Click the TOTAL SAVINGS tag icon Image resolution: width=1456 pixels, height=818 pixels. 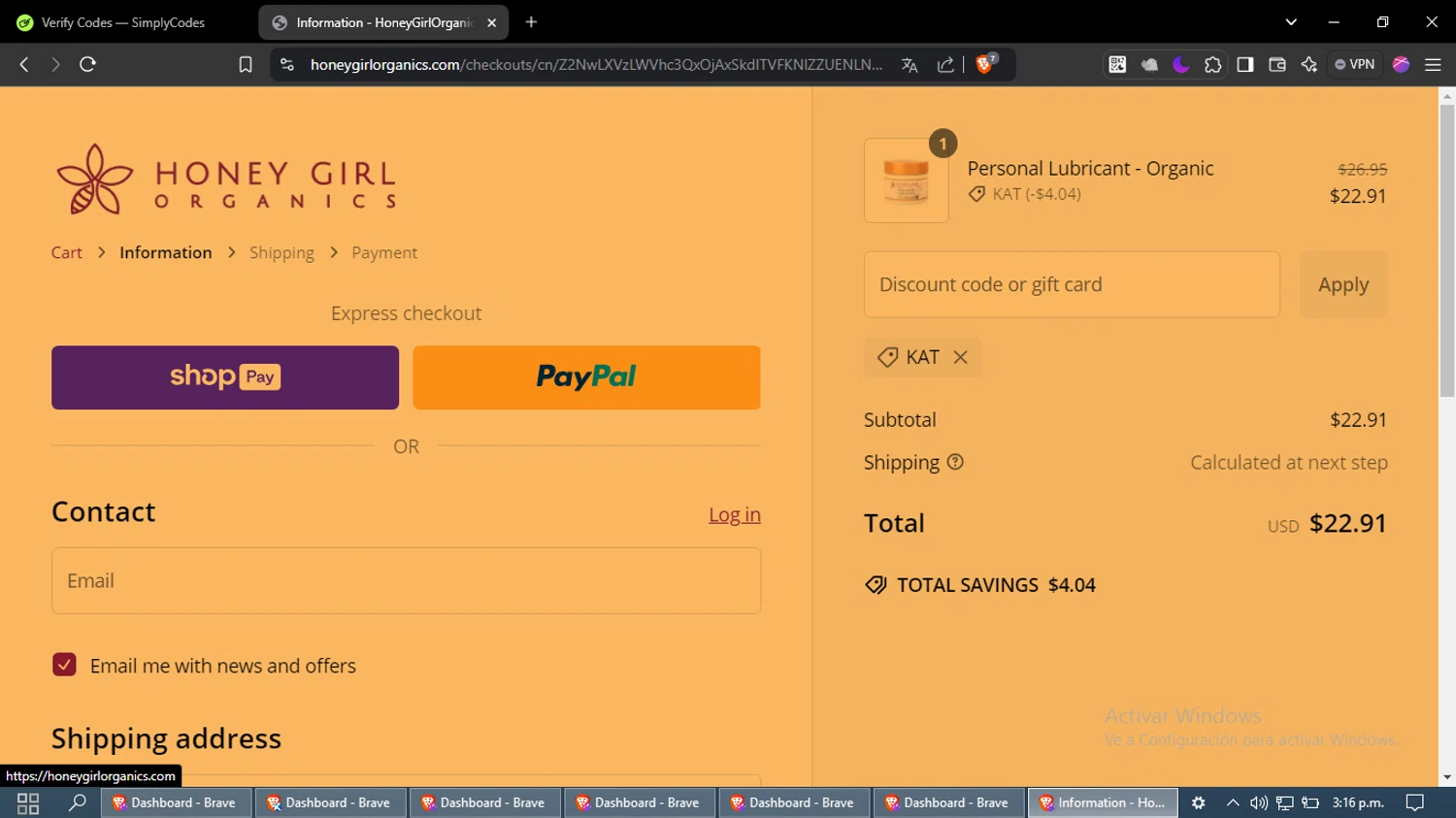point(876,585)
